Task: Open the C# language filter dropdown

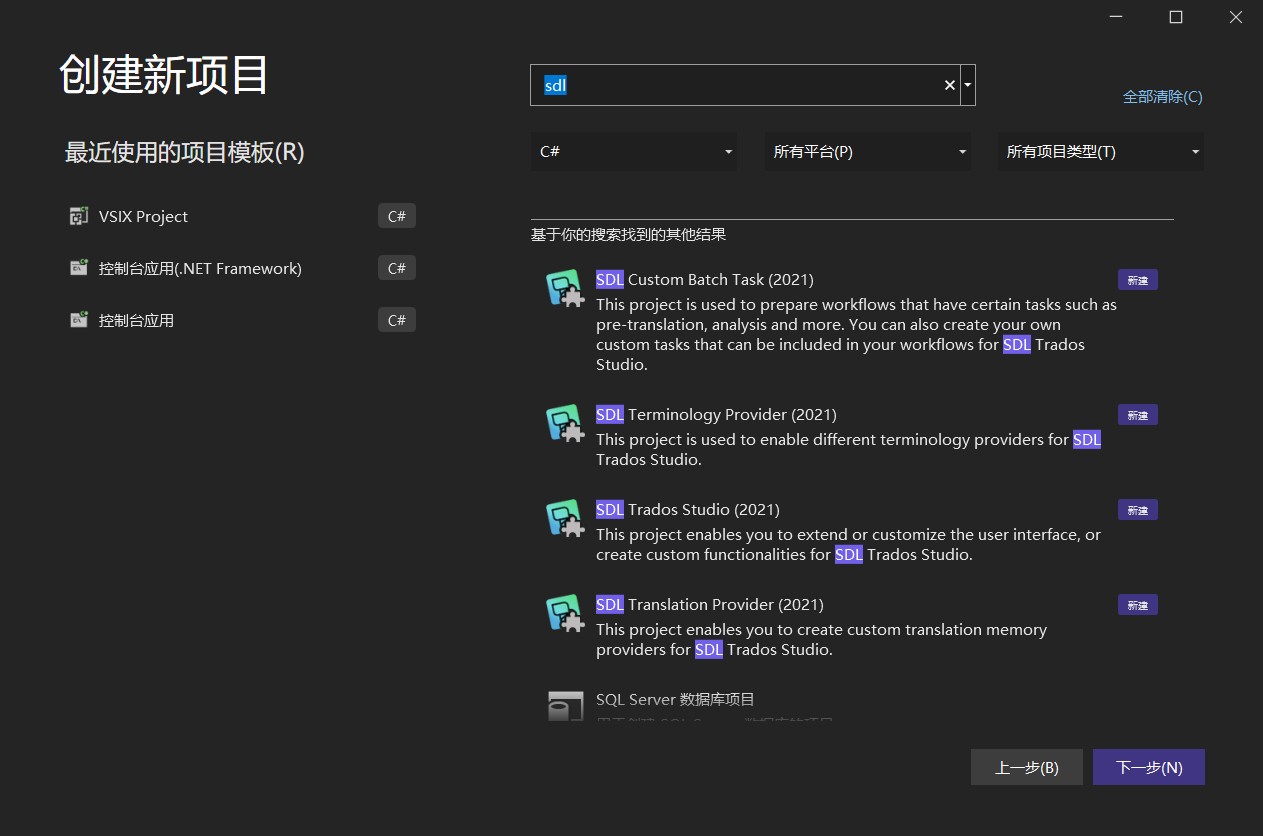Action: pyautogui.click(x=634, y=152)
